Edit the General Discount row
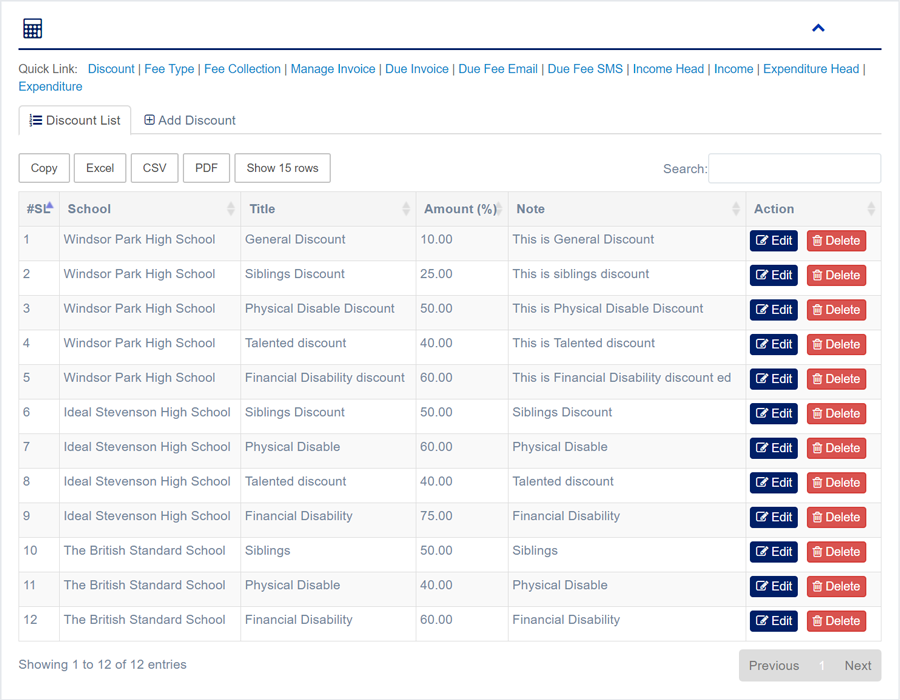The image size is (900, 700). click(774, 241)
